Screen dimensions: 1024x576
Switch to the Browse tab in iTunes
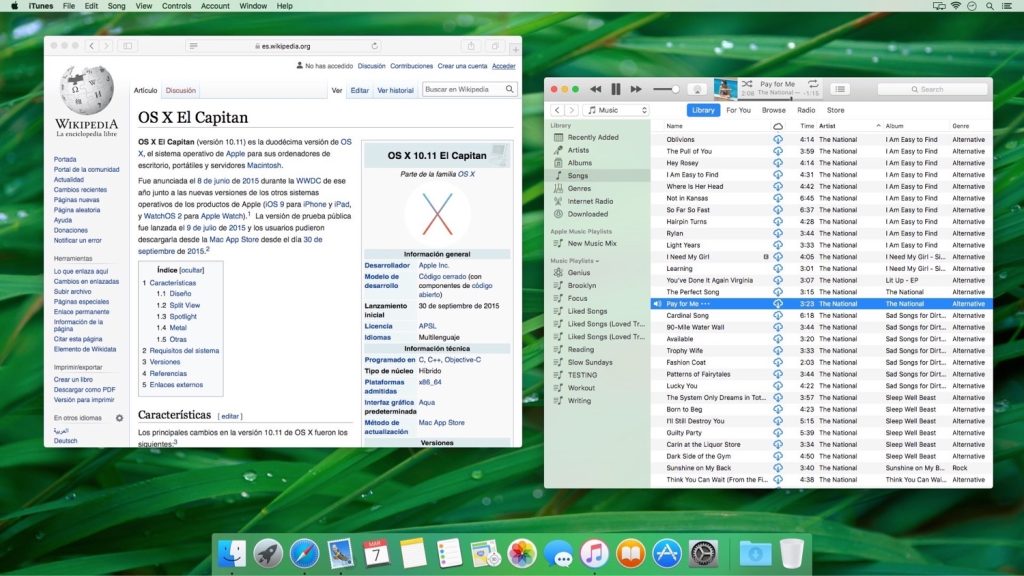tap(773, 110)
